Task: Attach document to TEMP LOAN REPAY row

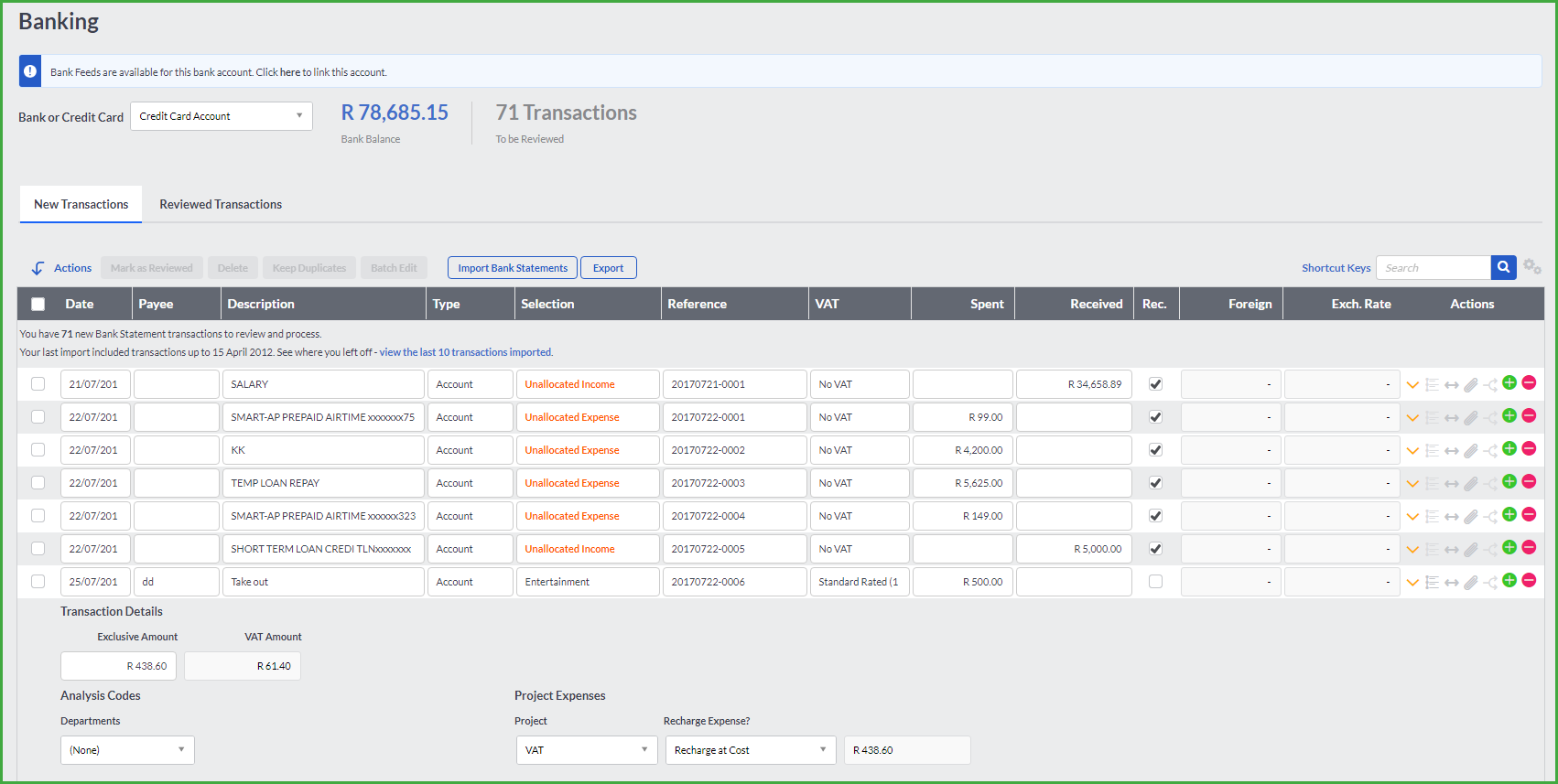Action: click(x=1471, y=484)
